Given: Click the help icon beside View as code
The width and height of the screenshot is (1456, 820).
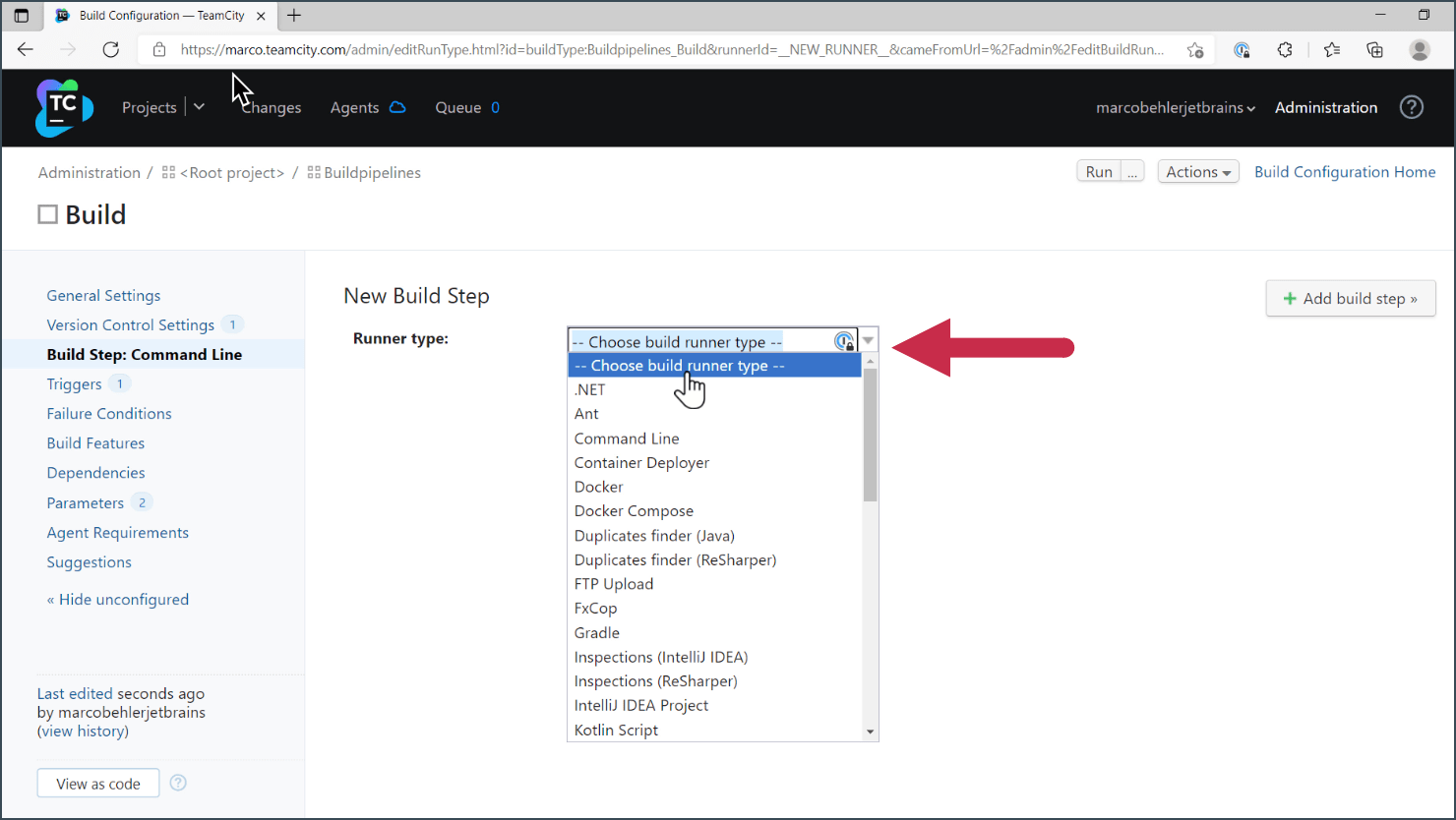Looking at the screenshot, I should coord(178,783).
